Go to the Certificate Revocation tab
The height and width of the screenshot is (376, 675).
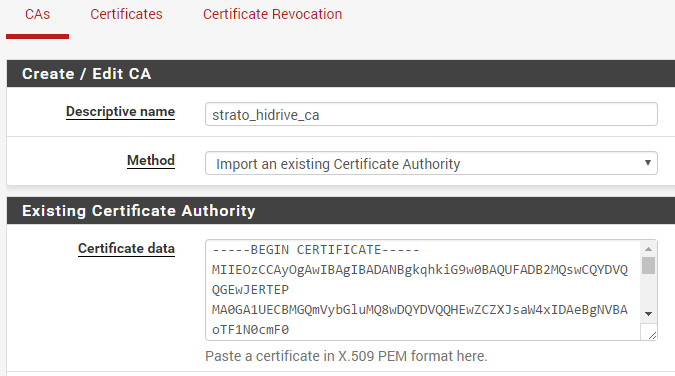[272, 14]
